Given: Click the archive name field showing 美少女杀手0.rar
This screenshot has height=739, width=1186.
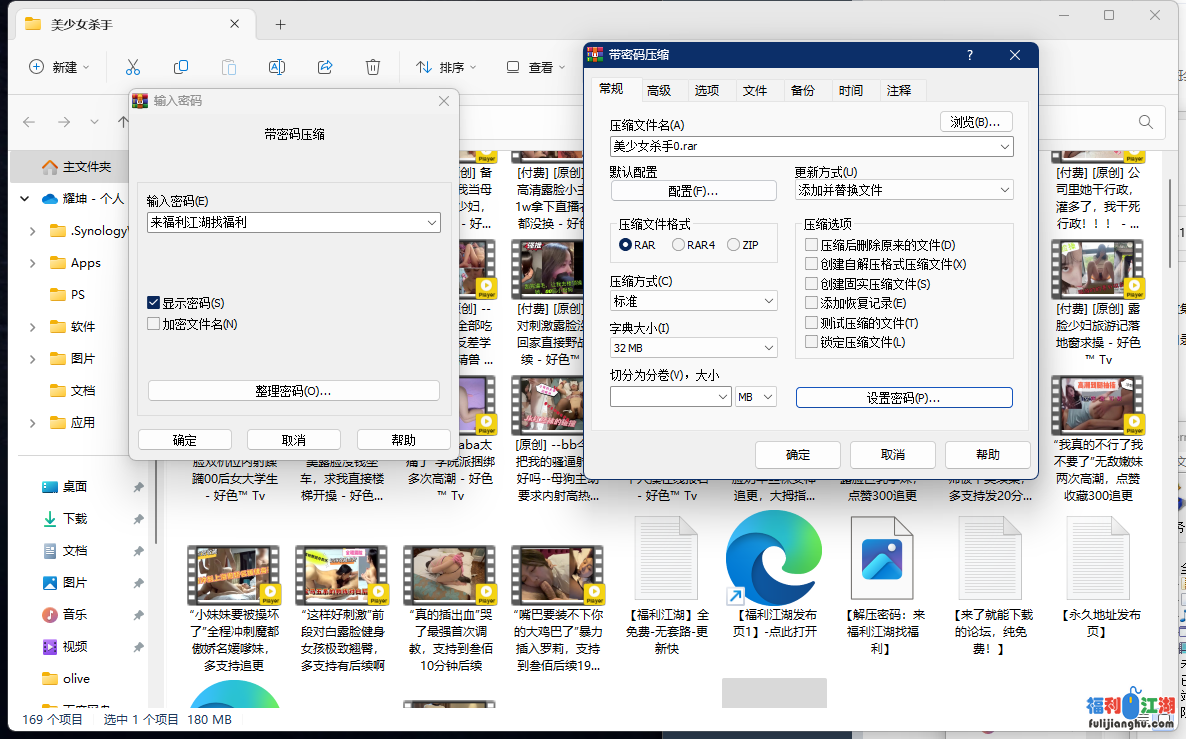Looking at the screenshot, I should click(x=803, y=146).
